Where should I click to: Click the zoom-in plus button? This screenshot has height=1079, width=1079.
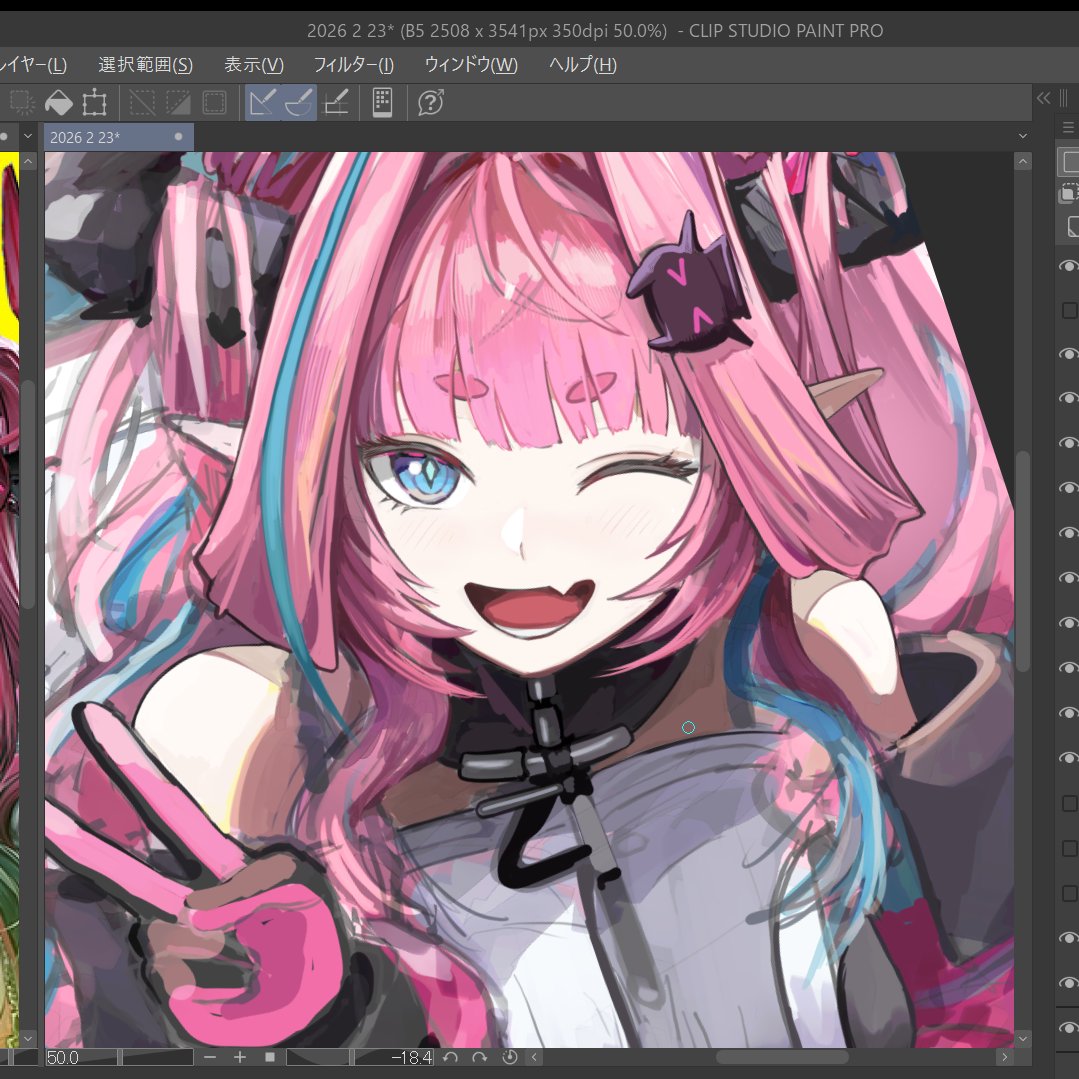(239, 1057)
